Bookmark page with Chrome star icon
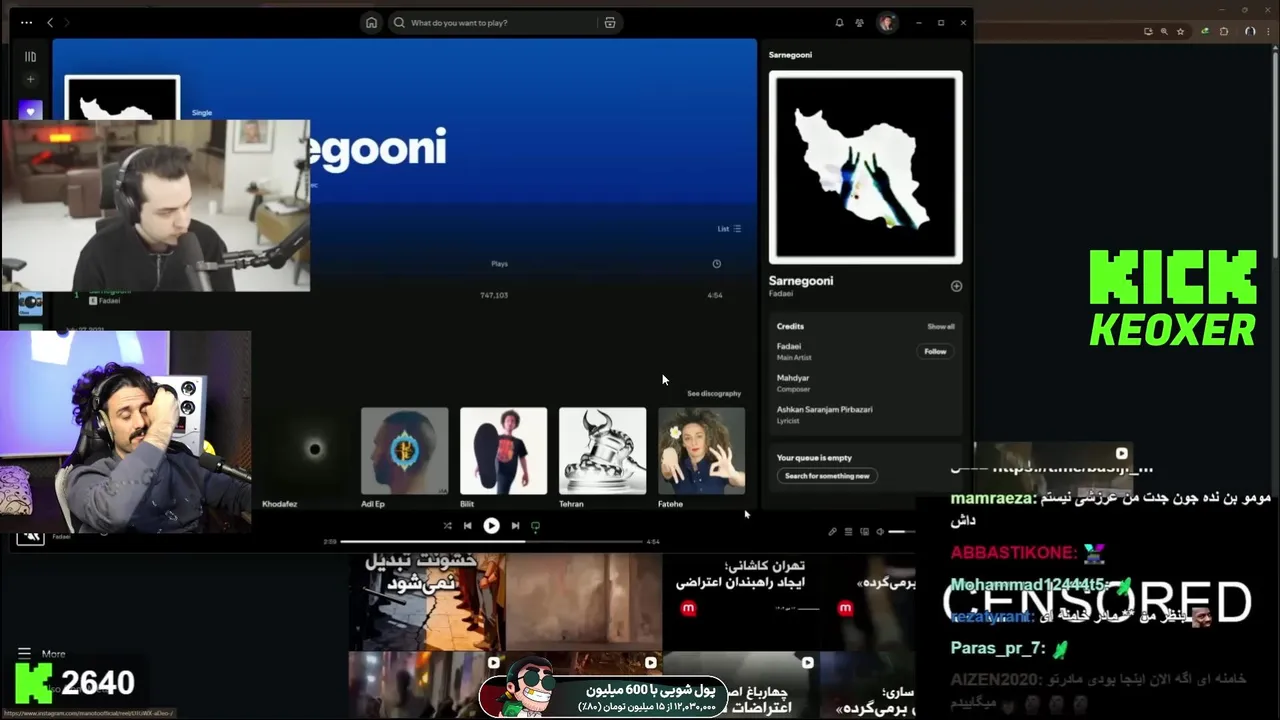Viewport: 1280px width, 720px height. click(1181, 32)
